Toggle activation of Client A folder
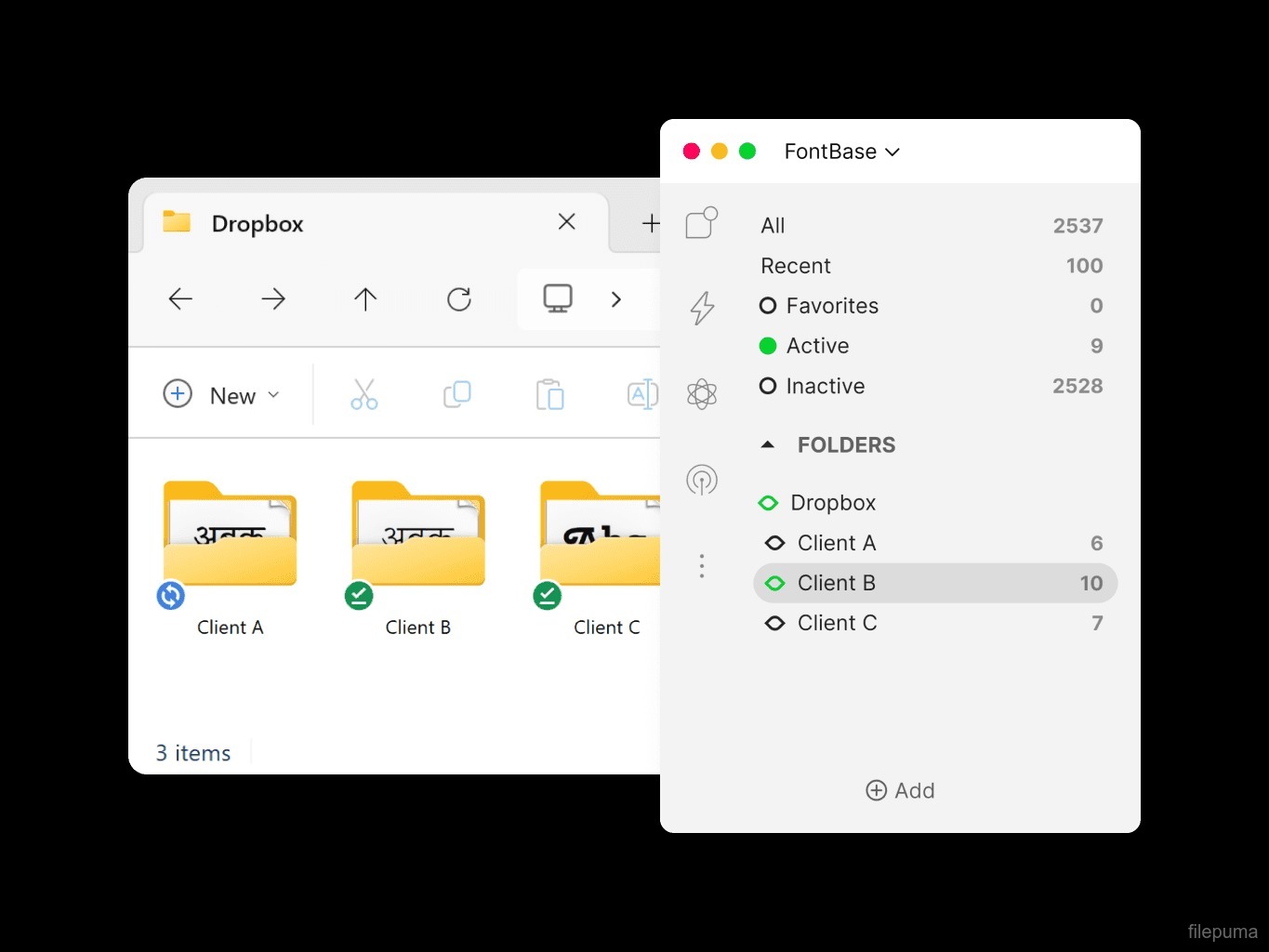 pyautogui.click(x=774, y=543)
